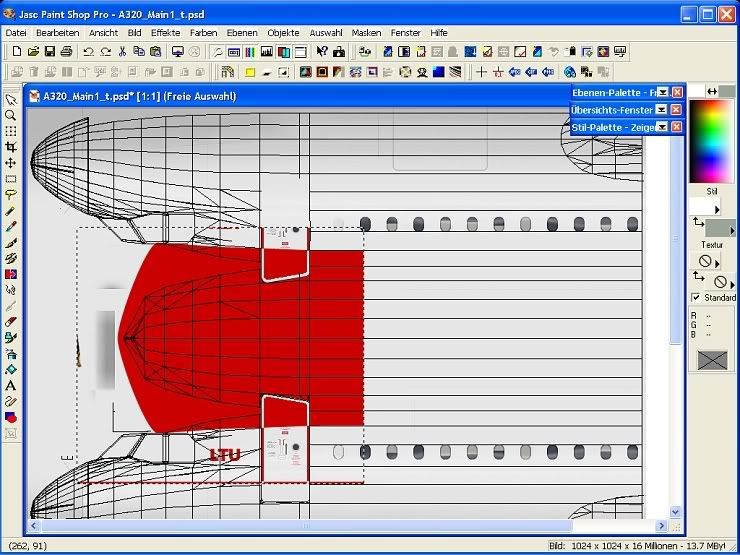Viewport: 740px width, 555px height.
Task: Click the Save disk icon
Action: [49, 51]
